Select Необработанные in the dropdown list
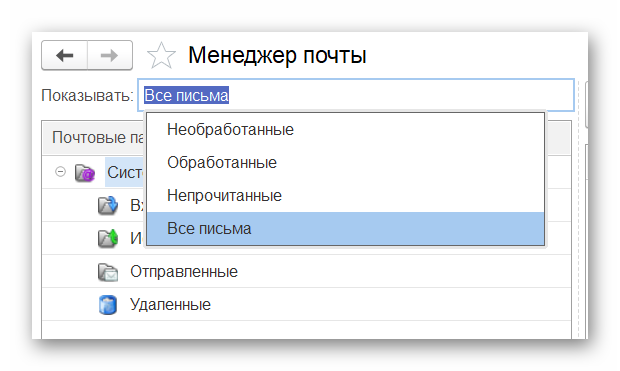 (345, 130)
